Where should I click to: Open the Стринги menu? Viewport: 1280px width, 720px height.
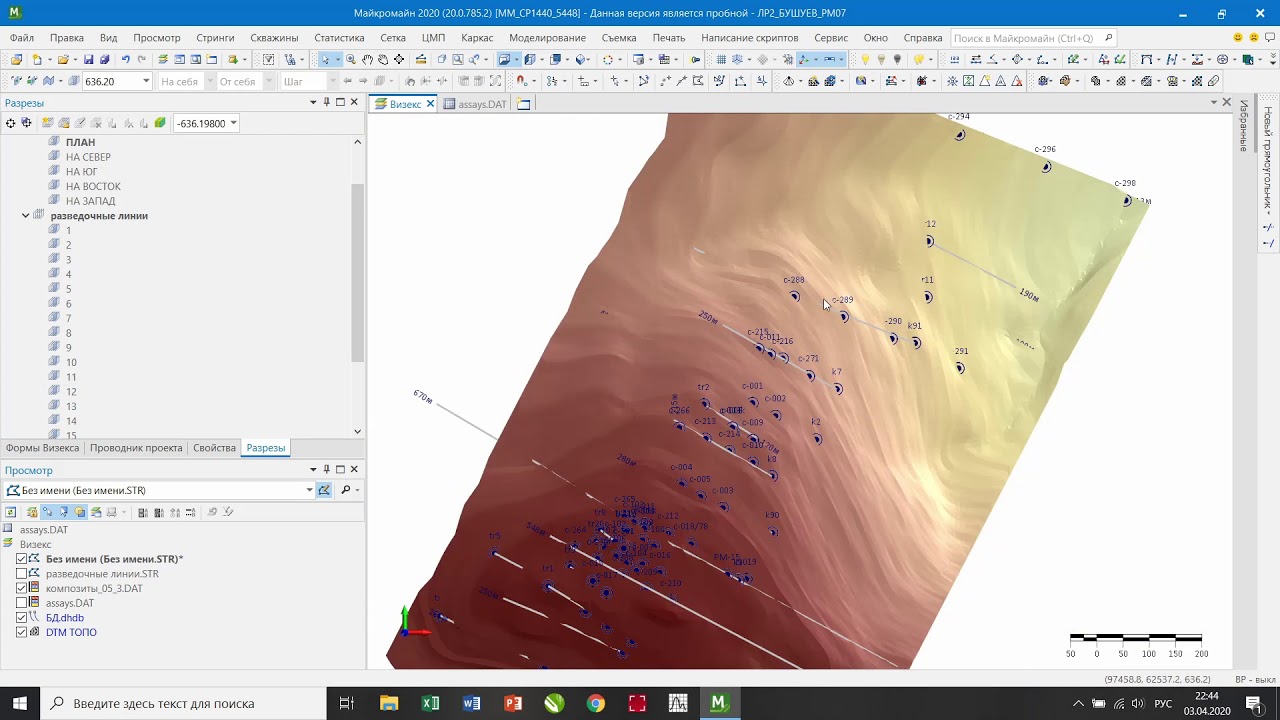[215, 38]
